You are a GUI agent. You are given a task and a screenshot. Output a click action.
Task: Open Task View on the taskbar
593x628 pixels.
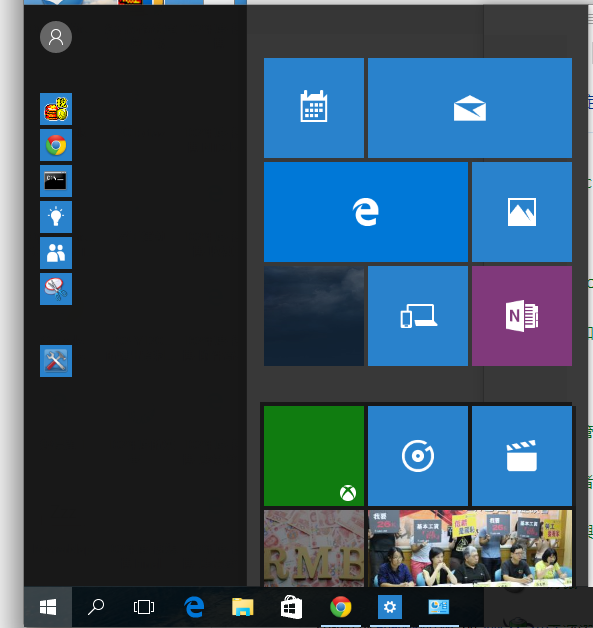[x=144, y=607]
